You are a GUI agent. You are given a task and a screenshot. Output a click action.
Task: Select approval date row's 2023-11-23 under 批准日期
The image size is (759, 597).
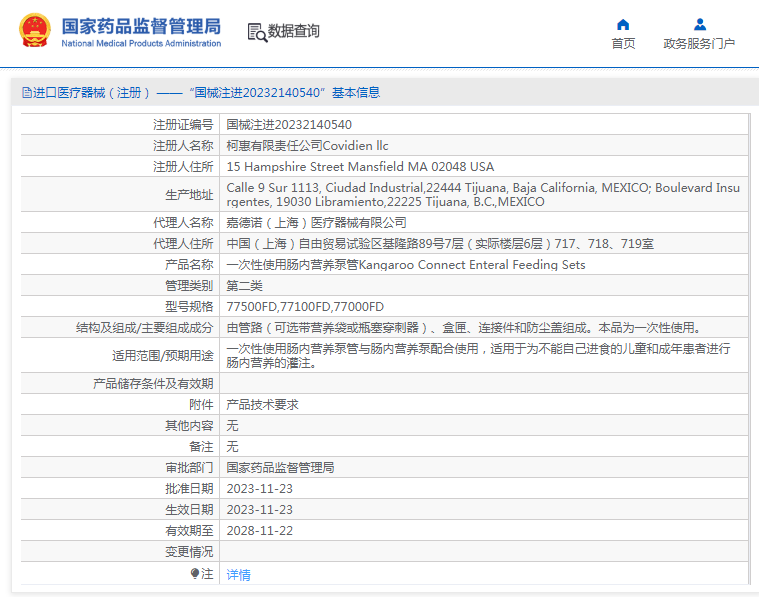[259, 489]
